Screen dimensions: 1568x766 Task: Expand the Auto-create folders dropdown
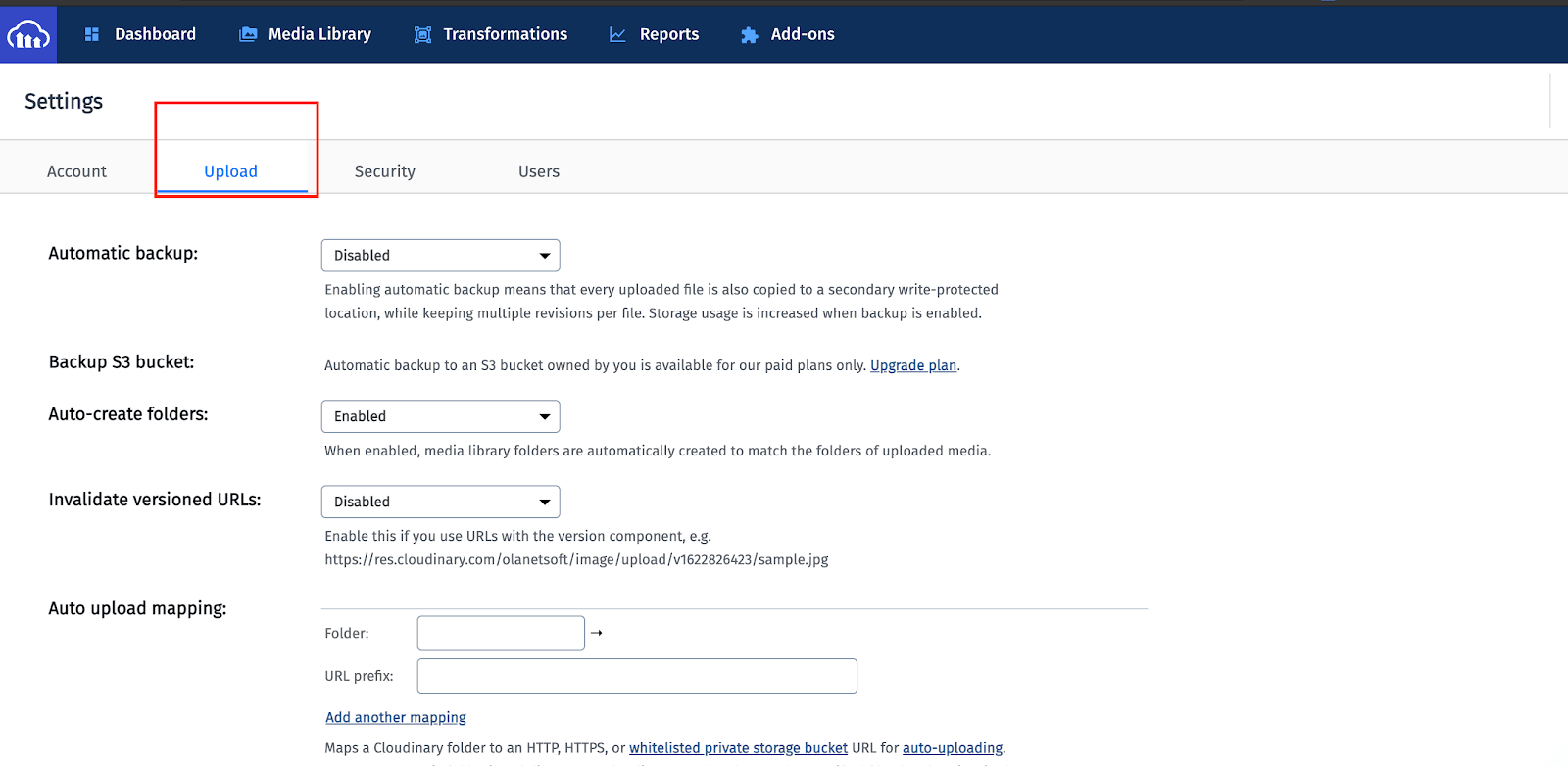tap(440, 416)
